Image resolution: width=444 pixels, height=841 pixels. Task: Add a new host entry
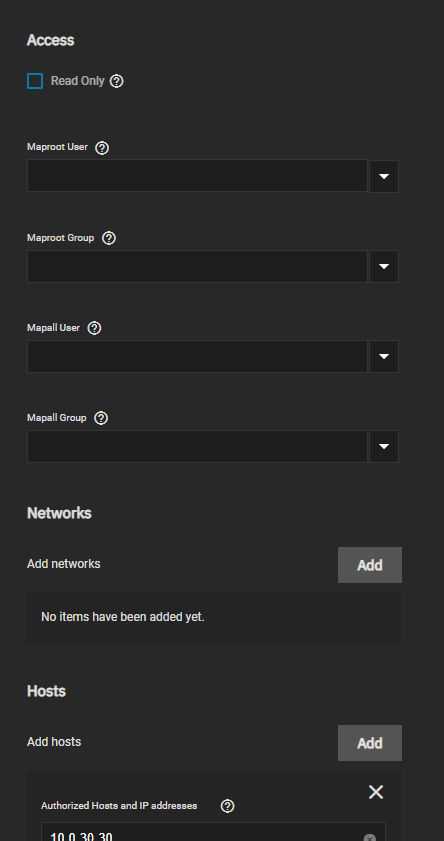369,743
